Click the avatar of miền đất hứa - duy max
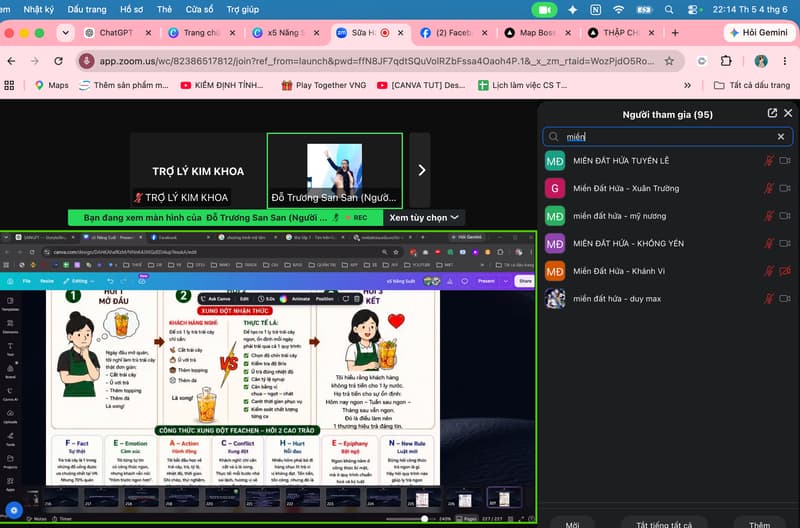Viewport: 800px width, 528px height. click(555, 298)
